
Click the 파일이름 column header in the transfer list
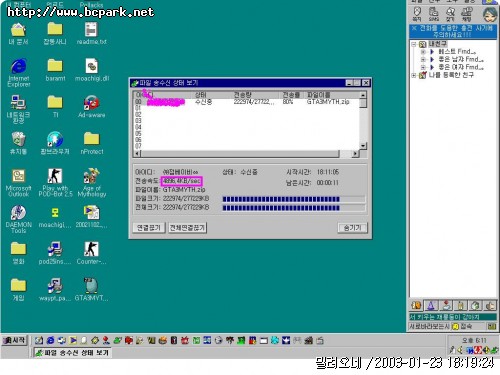(x=332, y=95)
